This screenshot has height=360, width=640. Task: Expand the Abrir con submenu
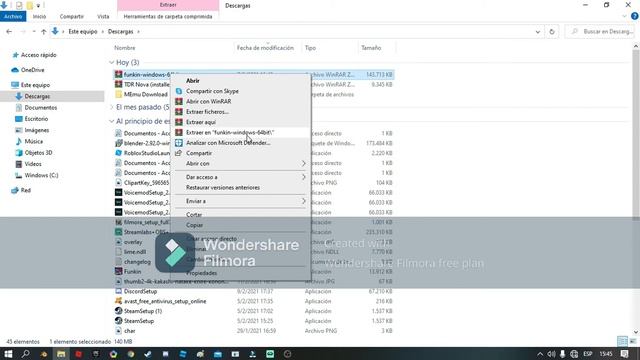coord(241,163)
